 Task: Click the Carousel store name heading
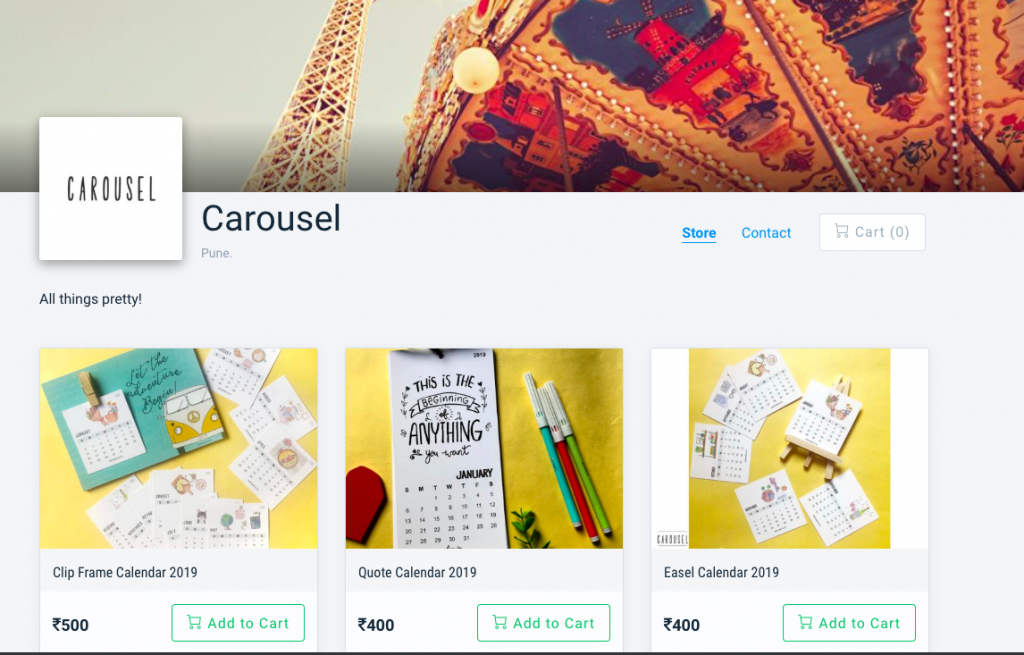coord(271,218)
